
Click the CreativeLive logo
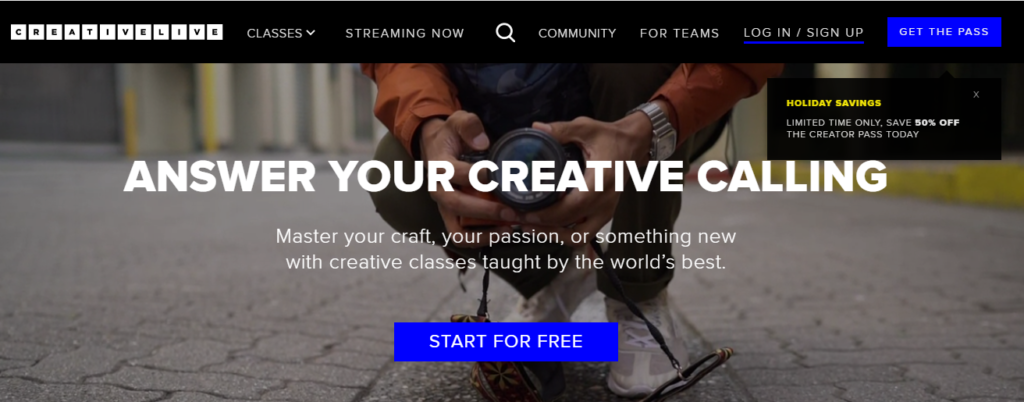[x=117, y=32]
